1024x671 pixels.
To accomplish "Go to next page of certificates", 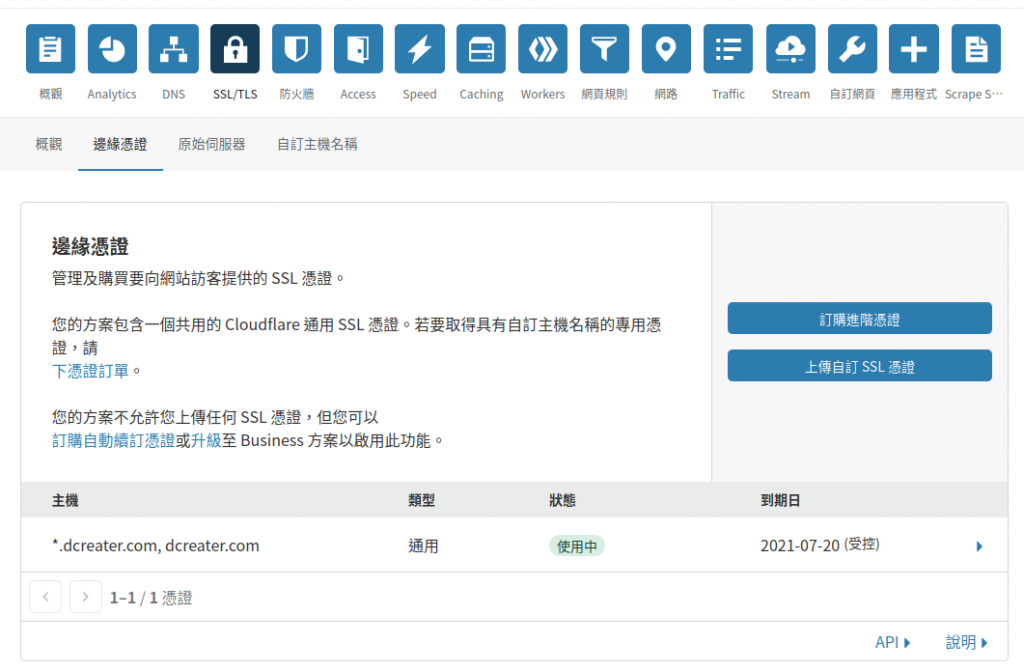I will [86, 597].
